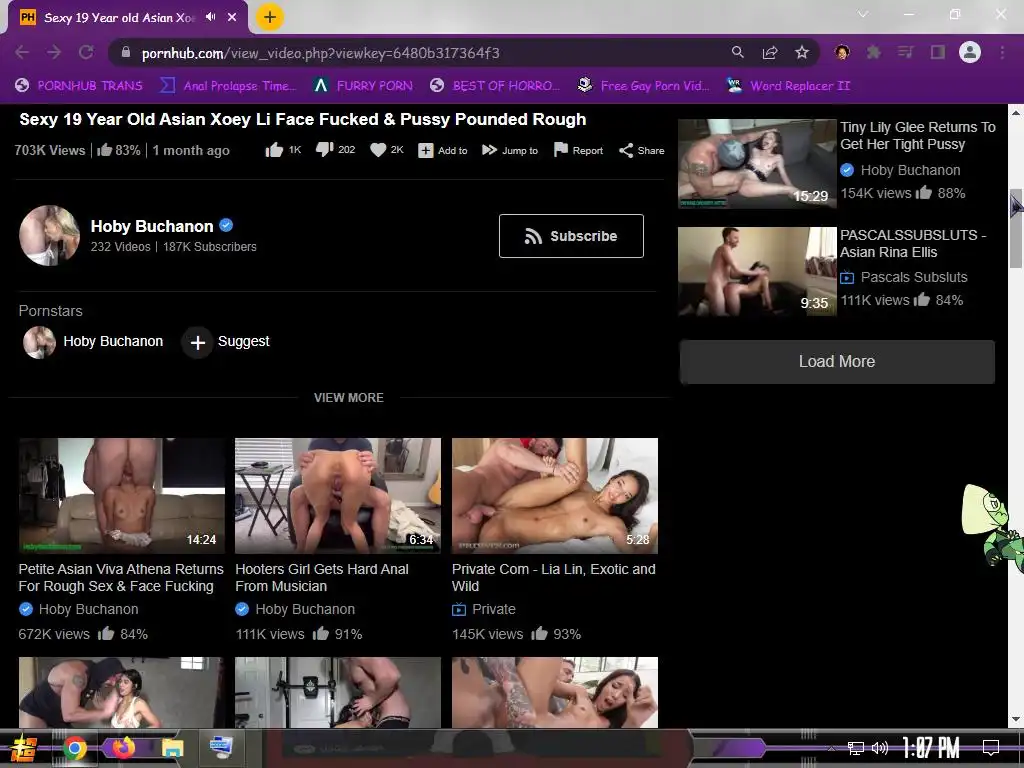Click the page scrollbar up arrow
The height and width of the screenshot is (768, 1024).
click(x=1016, y=112)
